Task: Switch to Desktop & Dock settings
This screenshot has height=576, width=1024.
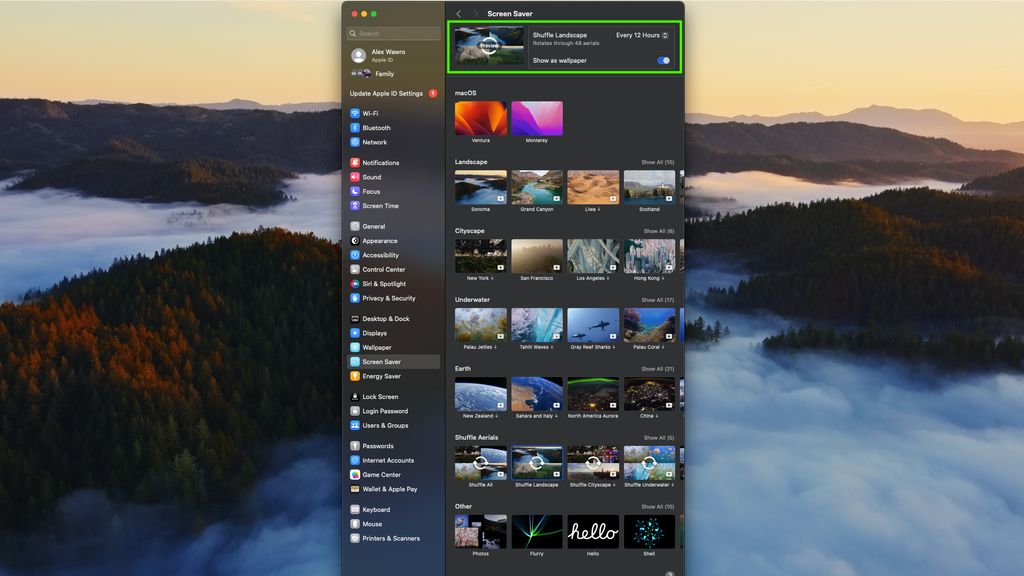Action: click(x=354, y=318)
